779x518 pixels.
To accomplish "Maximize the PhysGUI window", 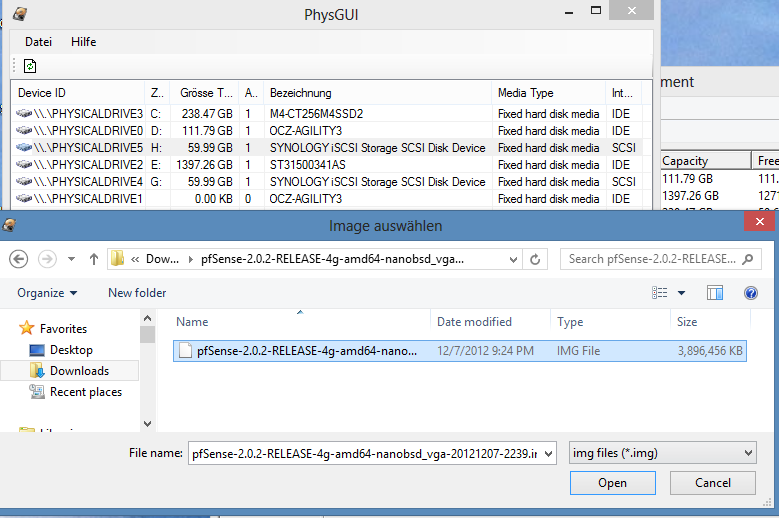I will 596,10.
